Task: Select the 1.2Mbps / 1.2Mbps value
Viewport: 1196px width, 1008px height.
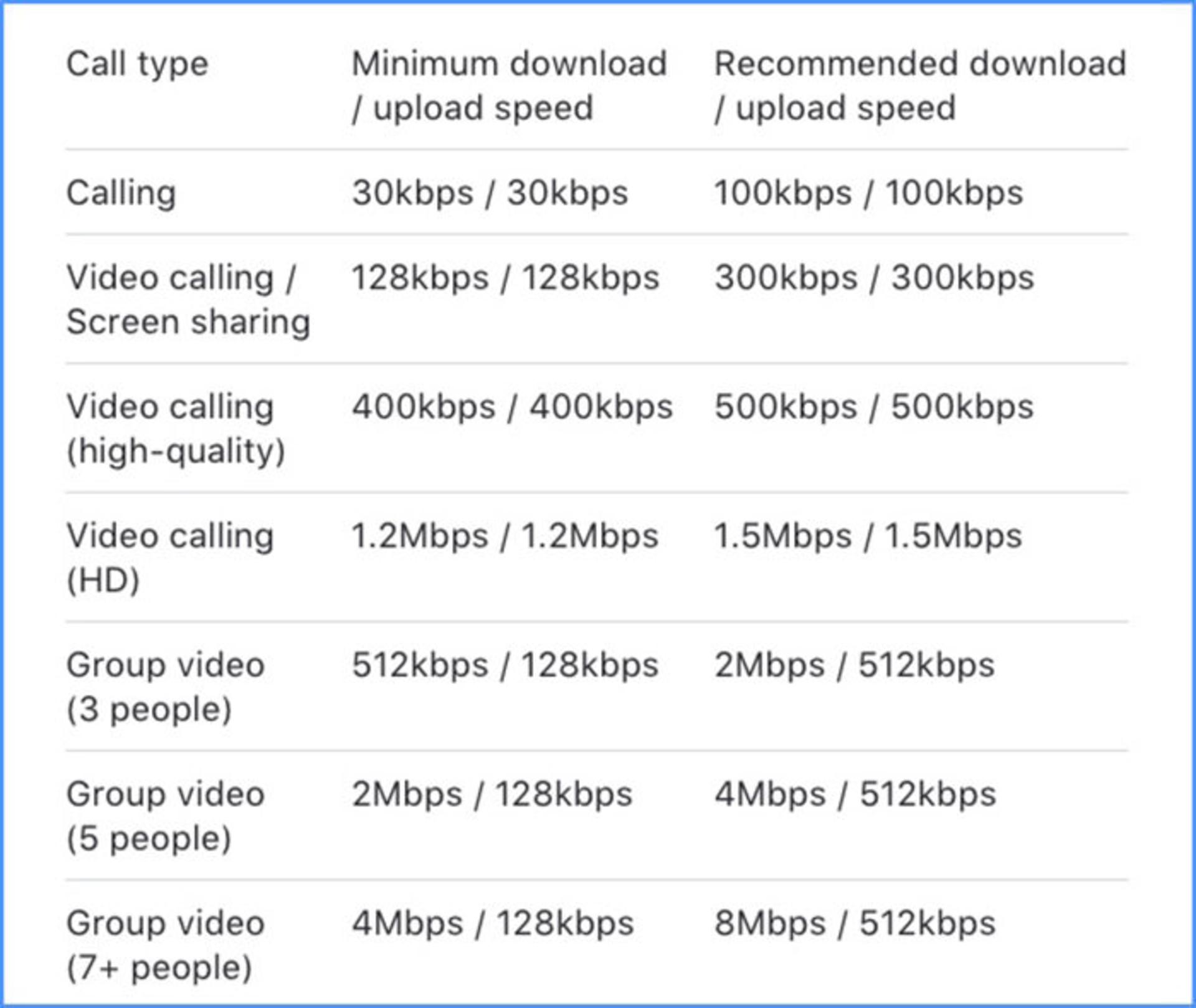Action: 505,536
